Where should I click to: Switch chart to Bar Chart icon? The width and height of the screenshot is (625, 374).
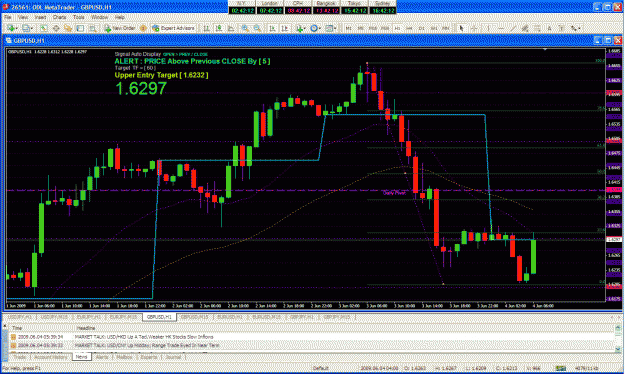206,28
